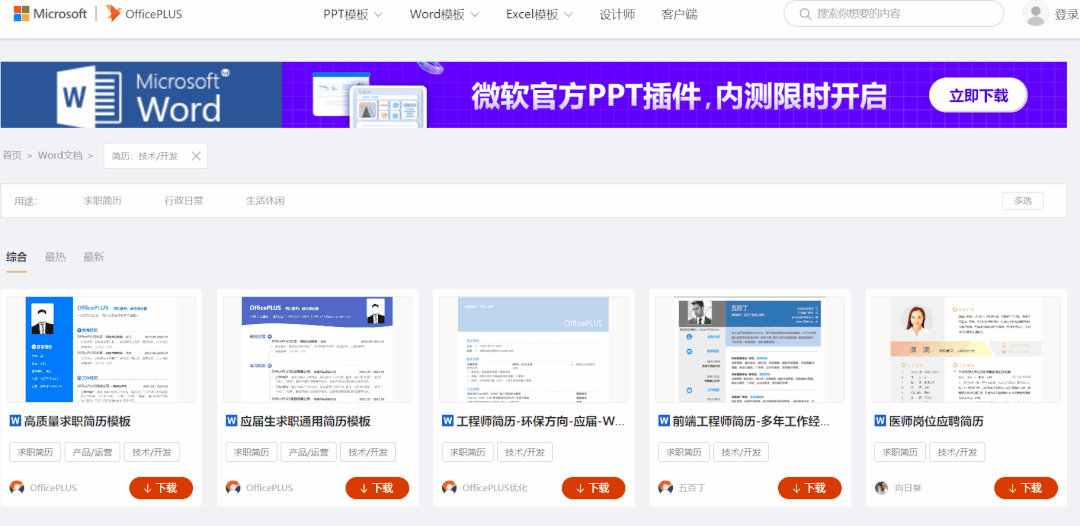Download 应届生求职通用简历模板

(x=377, y=488)
